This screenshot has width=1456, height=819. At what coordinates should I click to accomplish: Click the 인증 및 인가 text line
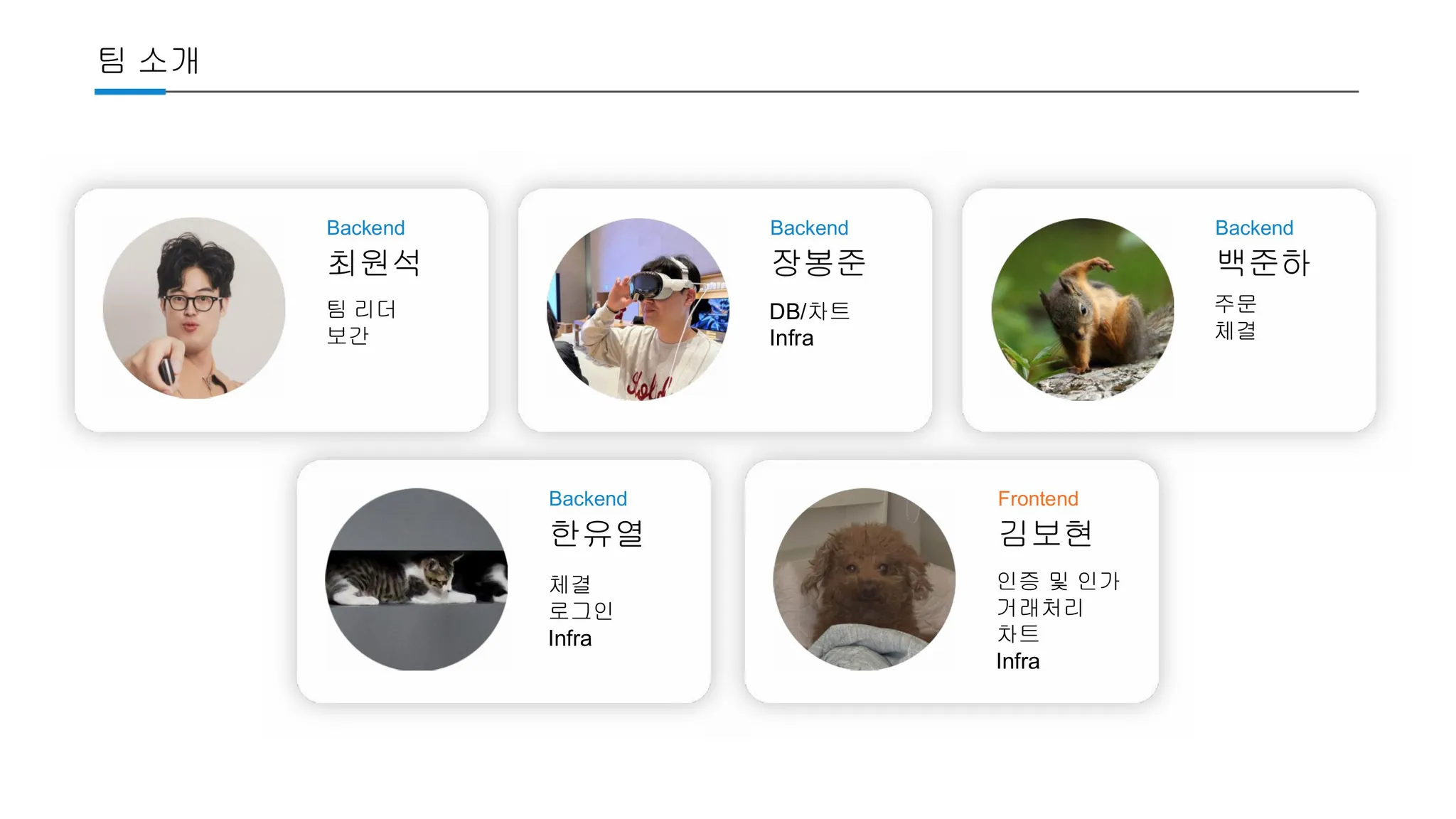[x=1058, y=581]
